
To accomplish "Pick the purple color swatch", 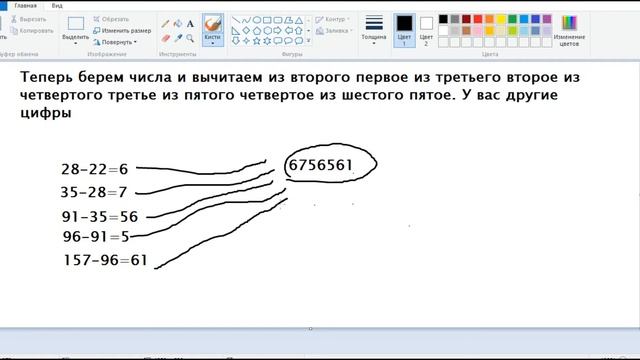I will [x=547, y=19].
